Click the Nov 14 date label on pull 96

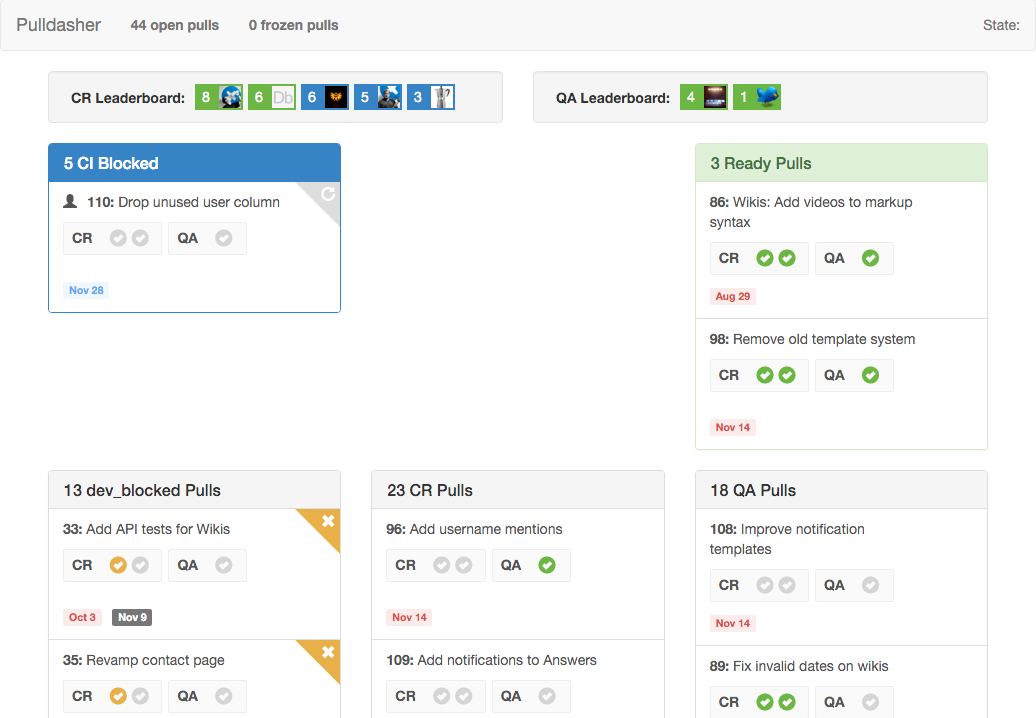point(410,618)
